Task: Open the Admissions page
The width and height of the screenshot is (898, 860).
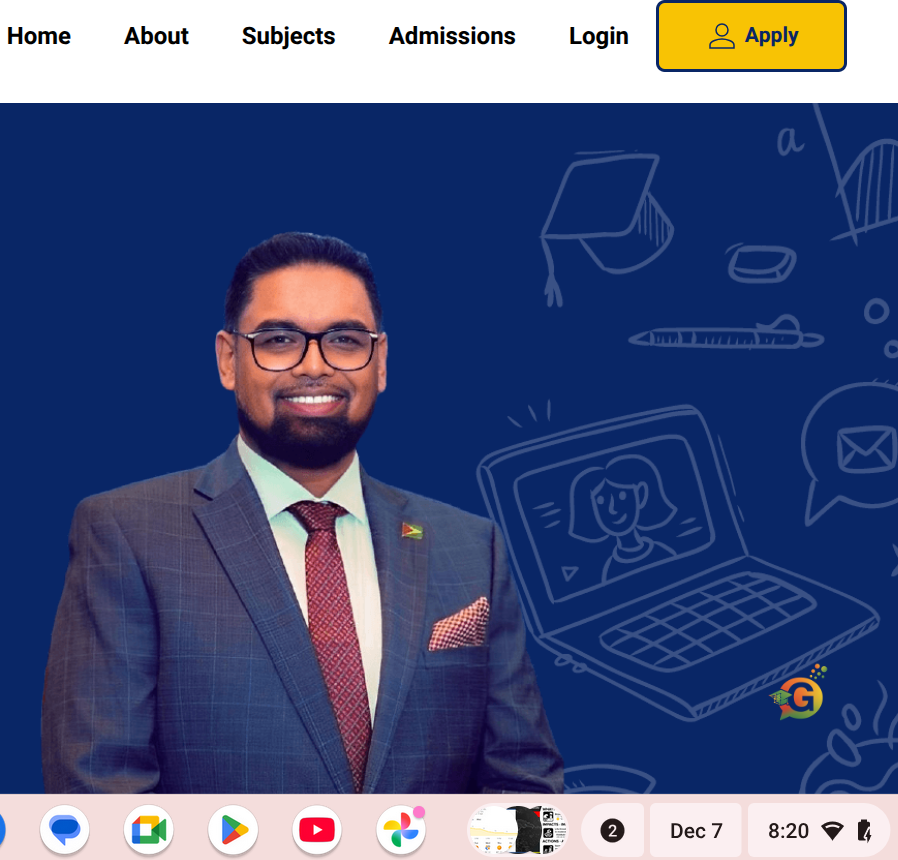Action: click(452, 36)
